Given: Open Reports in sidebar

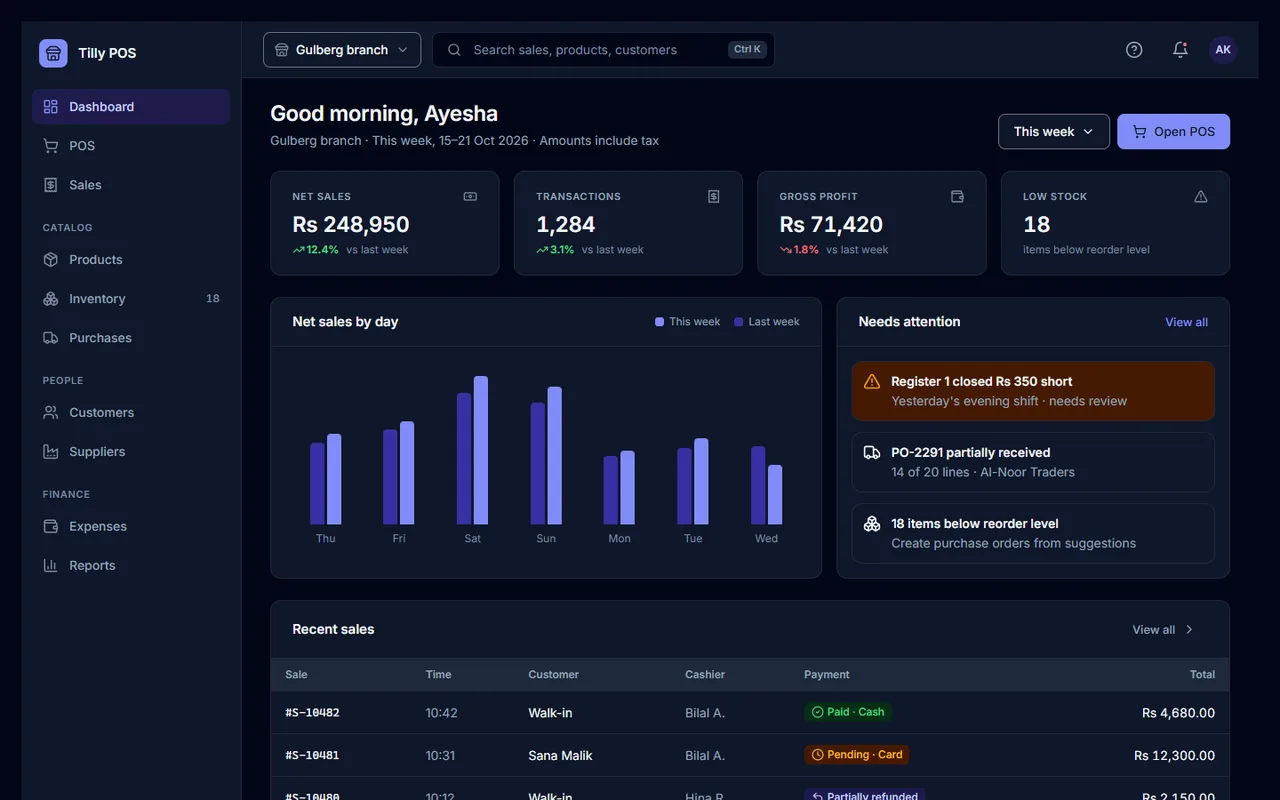Looking at the screenshot, I should click(x=131, y=566).
